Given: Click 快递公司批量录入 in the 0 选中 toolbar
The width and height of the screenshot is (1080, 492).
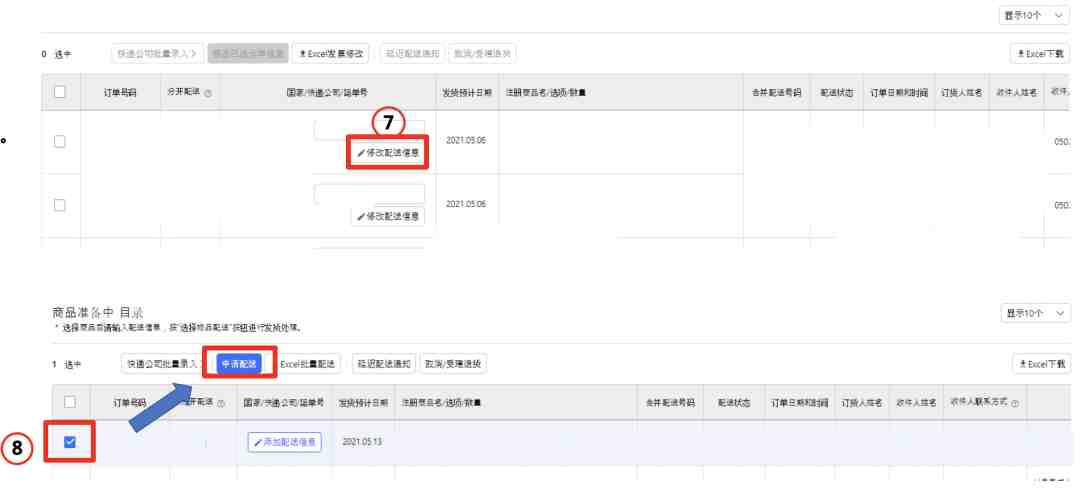Looking at the screenshot, I should (x=157, y=53).
